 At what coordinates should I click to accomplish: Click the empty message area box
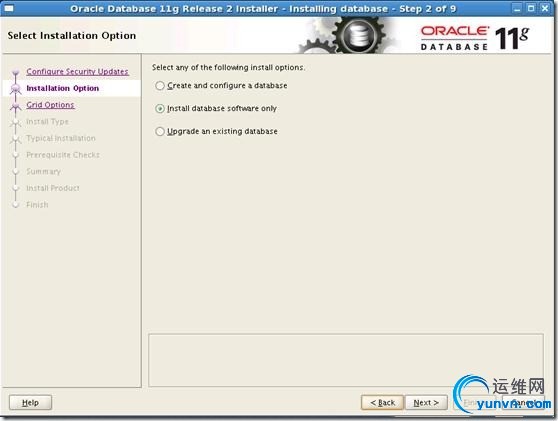point(346,360)
